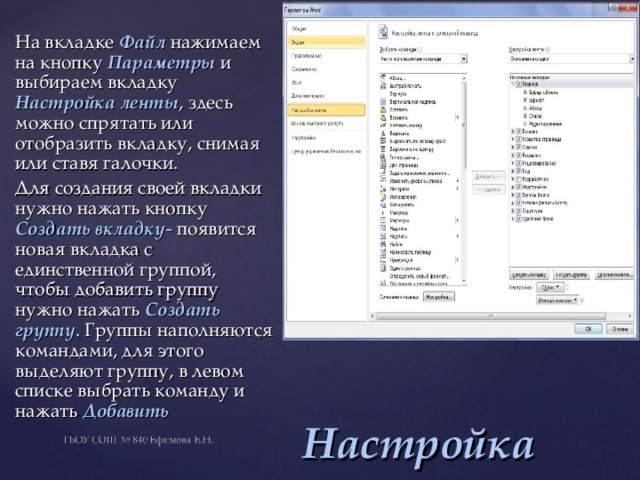Pick the Копировать copy icon
The width and height of the screenshot is (640, 480).
[383, 204]
